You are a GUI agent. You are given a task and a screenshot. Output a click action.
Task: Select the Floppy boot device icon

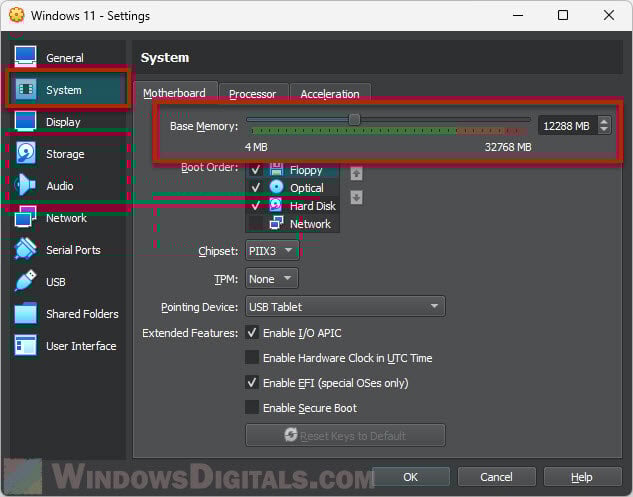click(276, 169)
